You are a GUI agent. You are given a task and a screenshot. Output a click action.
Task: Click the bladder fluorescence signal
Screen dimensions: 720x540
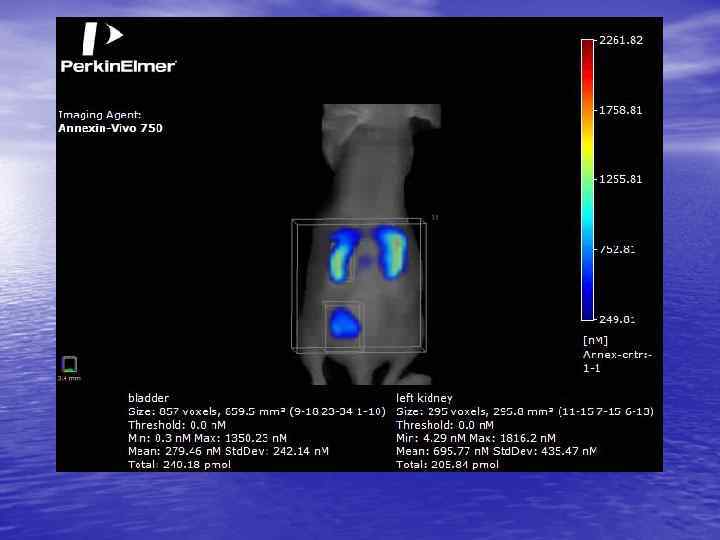[345, 323]
